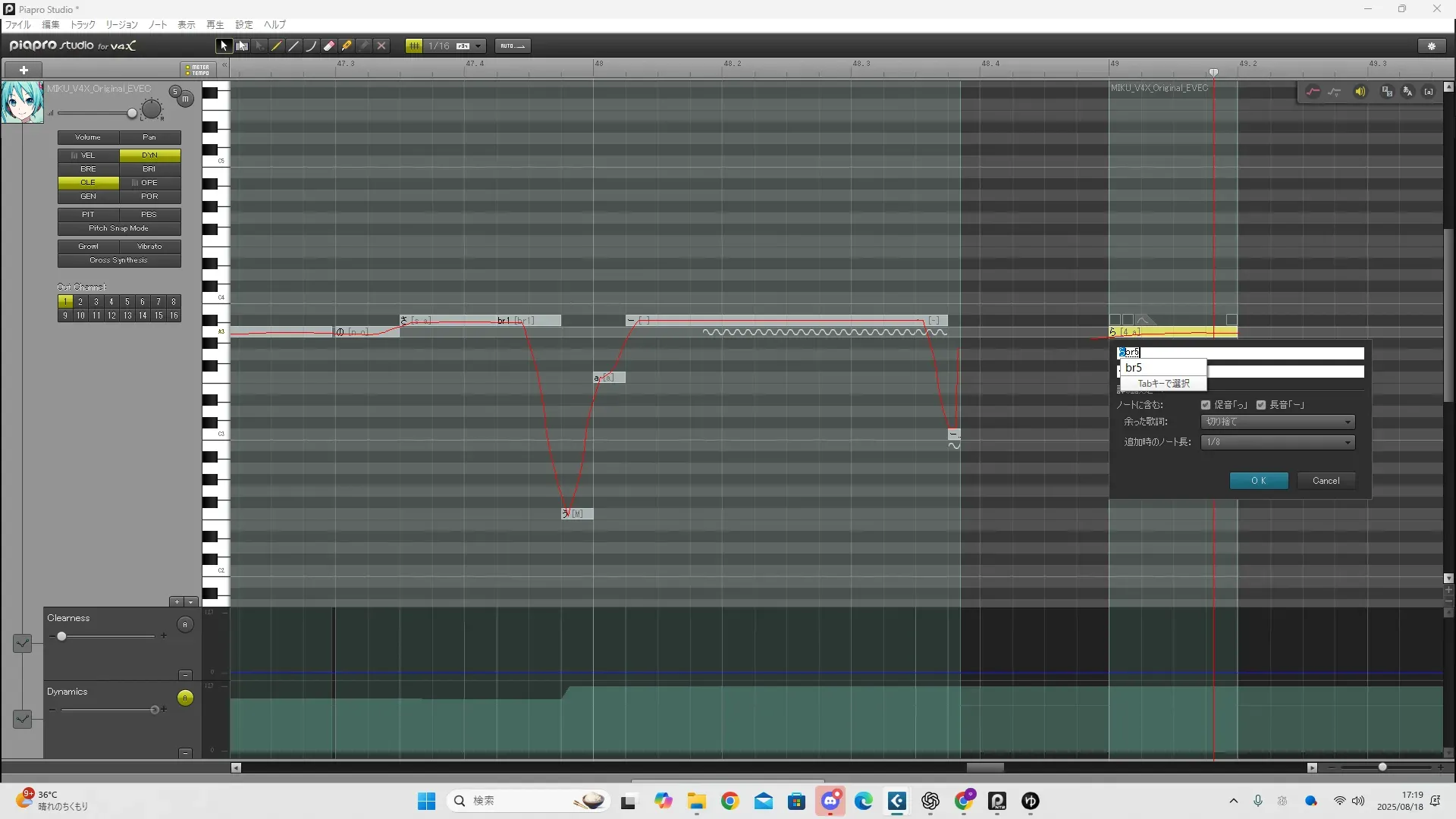Screen dimensions: 1456x819
Task: Click the add track plus button
Action: pyautogui.click(x=24, y=70)
